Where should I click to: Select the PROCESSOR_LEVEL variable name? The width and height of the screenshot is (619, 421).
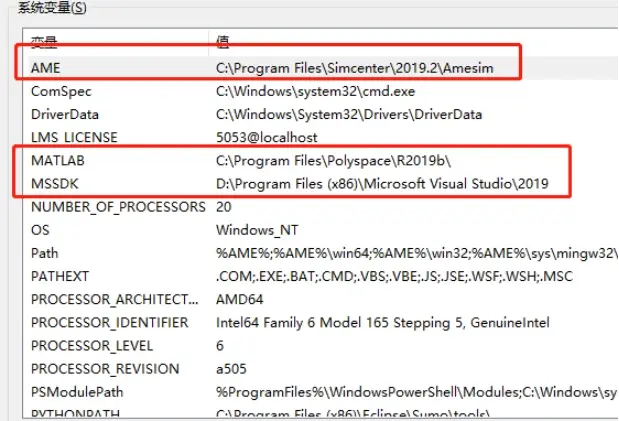(x=92, y=346)
